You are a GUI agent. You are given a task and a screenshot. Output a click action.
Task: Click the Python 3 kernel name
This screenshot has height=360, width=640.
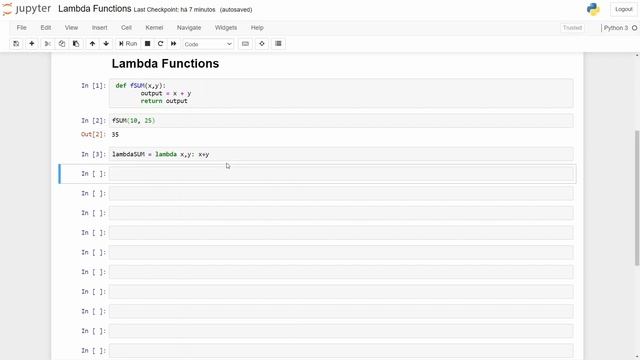pos(616,28)
